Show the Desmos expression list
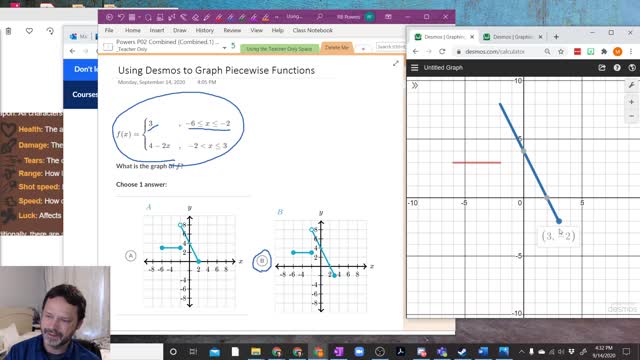The image size is (640, 360). point(415,85)
